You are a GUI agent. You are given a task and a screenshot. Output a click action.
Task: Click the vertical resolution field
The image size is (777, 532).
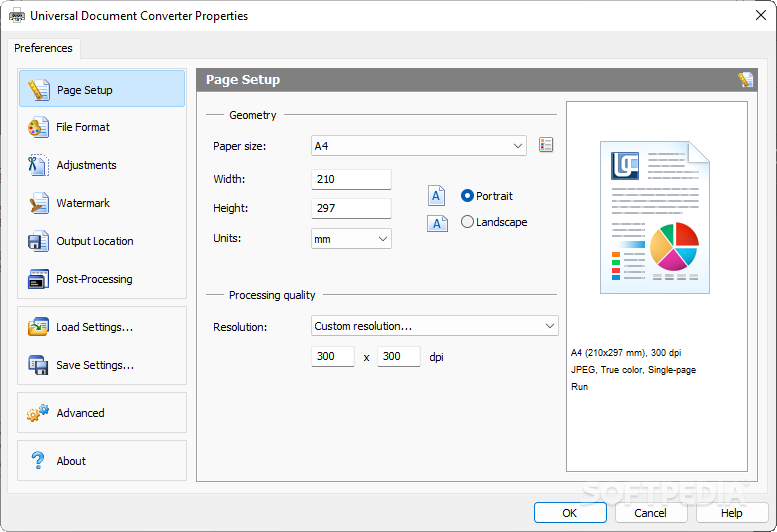click(x=399, y=356)
